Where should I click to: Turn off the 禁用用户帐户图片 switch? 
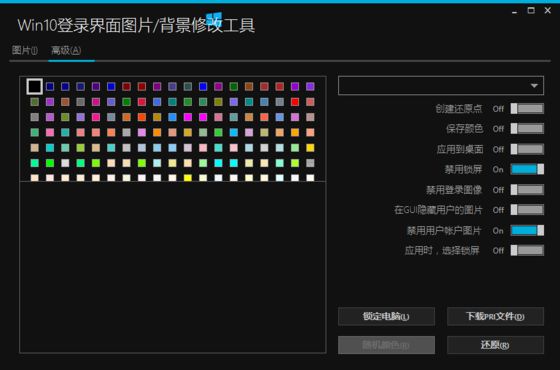tap(527, 230)
